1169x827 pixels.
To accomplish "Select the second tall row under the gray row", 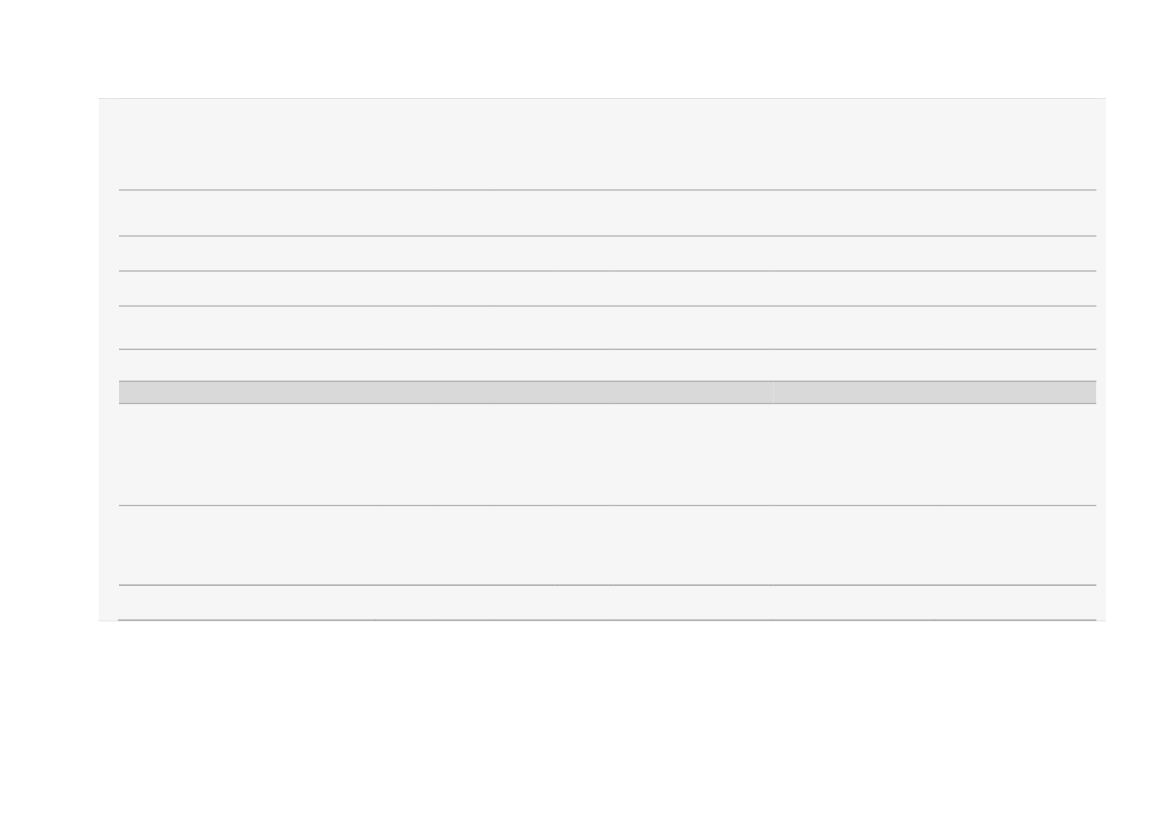I will pyautogui.click(x=607, y=545).
